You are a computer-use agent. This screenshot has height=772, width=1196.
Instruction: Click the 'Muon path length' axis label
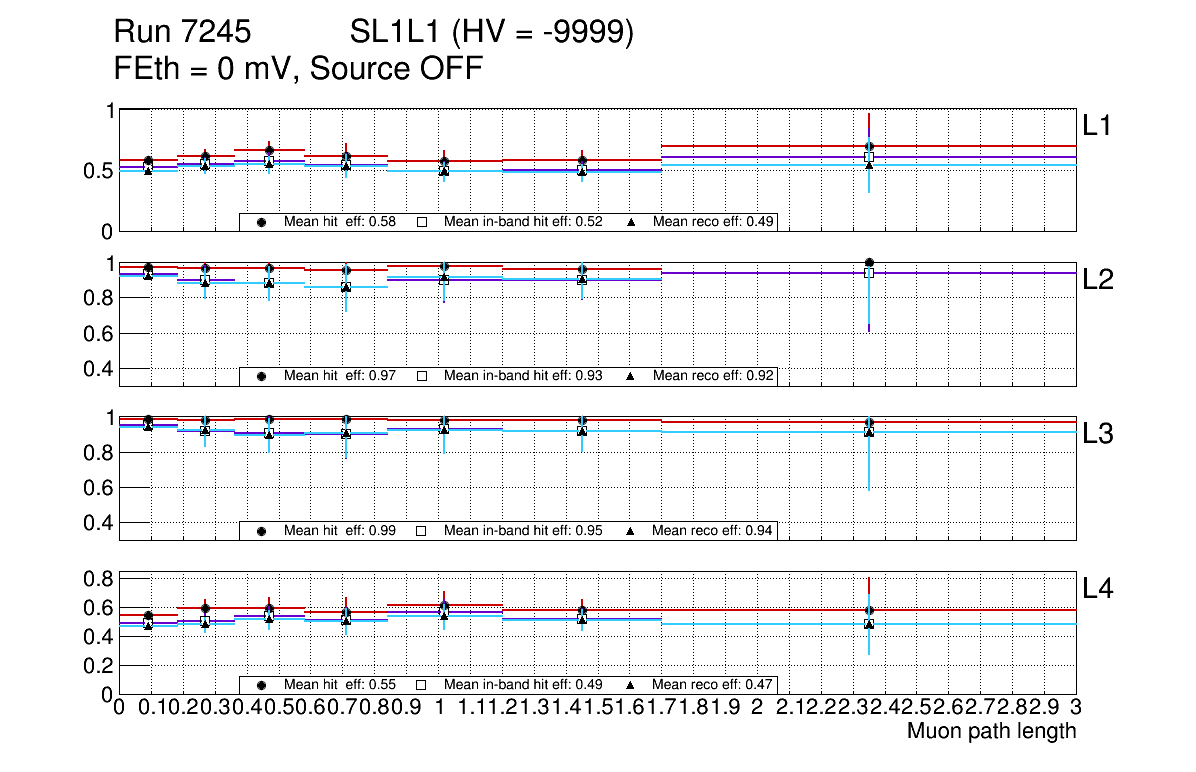991,731
